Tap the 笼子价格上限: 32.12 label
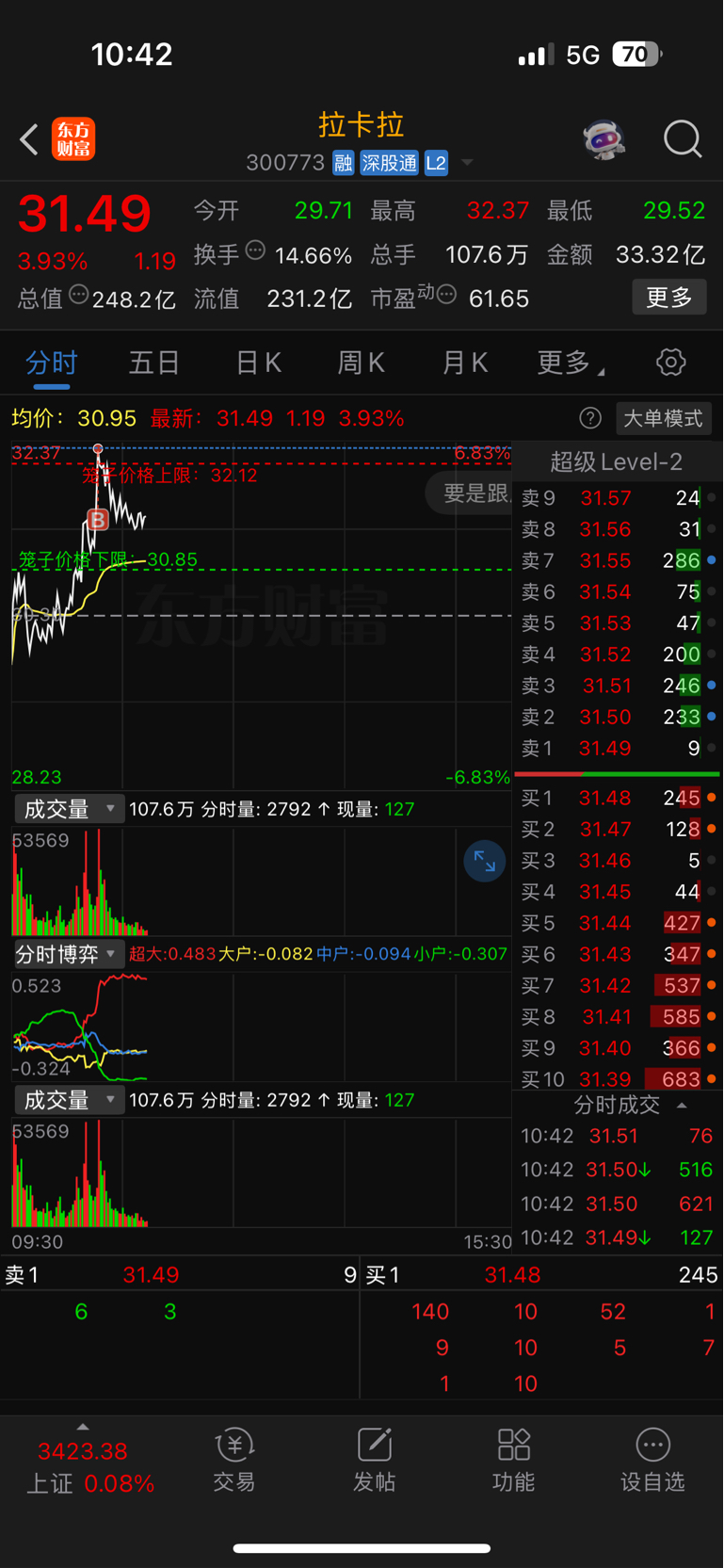 click(169, 475)
